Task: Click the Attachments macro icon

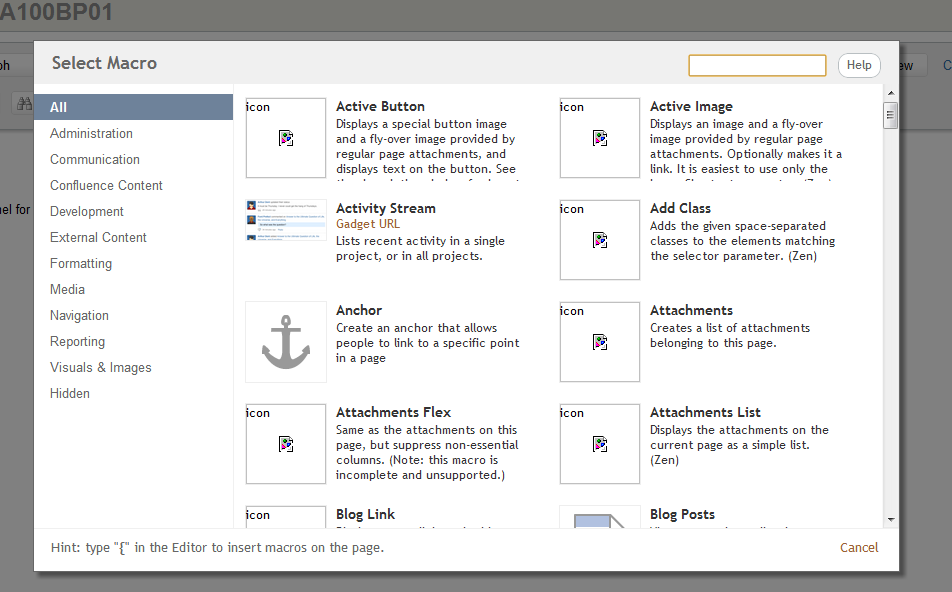Action: [x=600, y=342]
